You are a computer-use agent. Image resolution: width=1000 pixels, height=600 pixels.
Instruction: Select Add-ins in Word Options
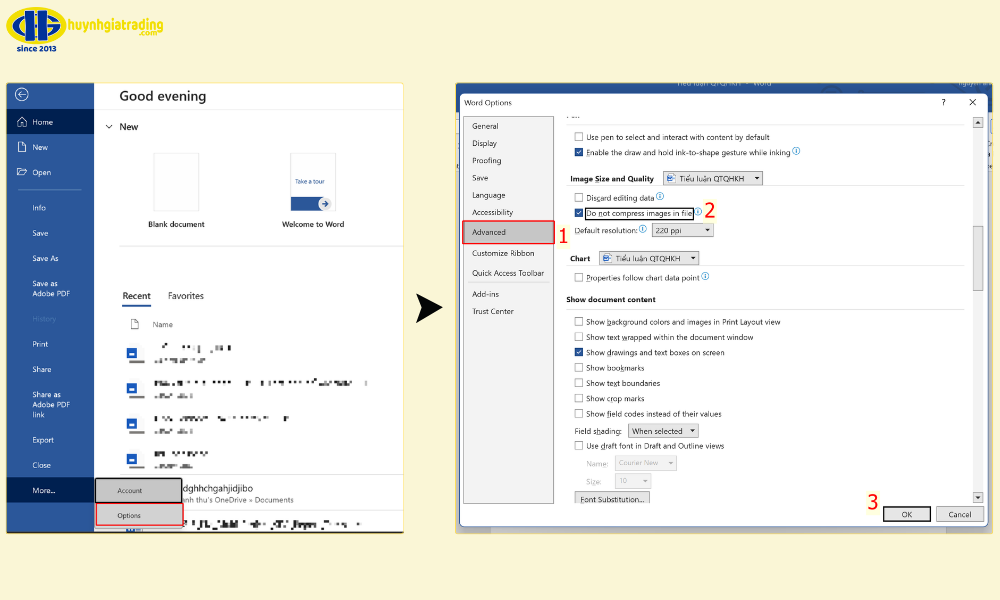pyautogui.click(x=485, y=294)
